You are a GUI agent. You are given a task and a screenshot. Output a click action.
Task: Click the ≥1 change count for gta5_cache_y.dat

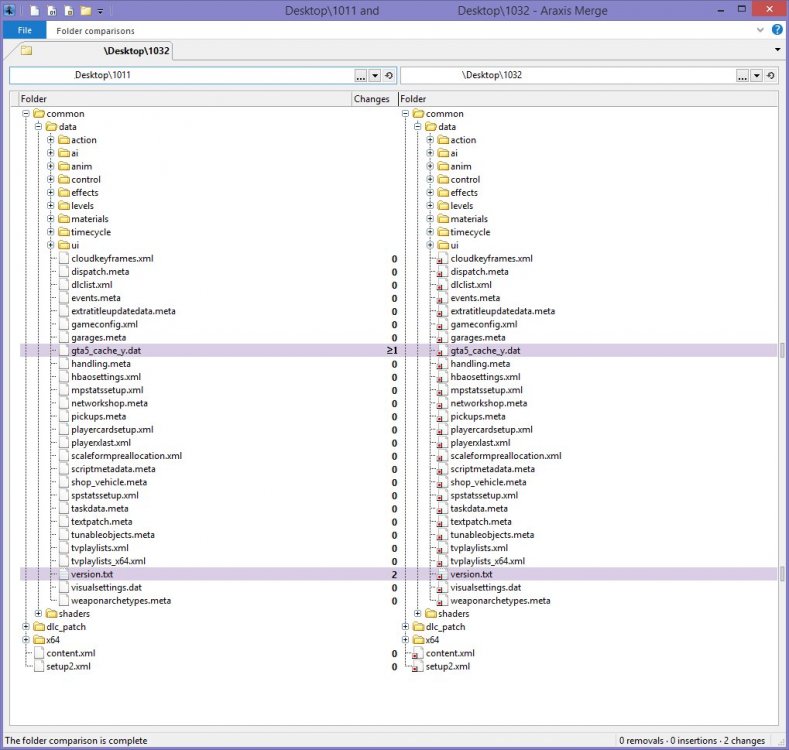coord(392,350)
